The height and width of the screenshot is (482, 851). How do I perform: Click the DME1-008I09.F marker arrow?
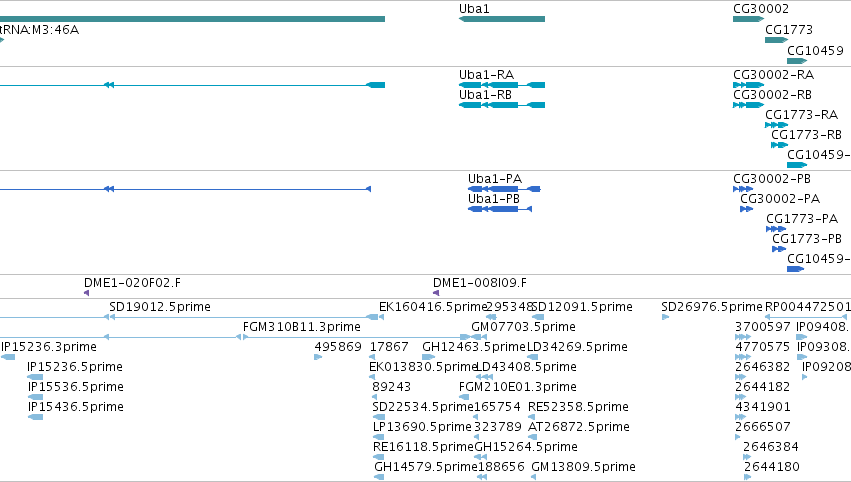pos(436,293)
